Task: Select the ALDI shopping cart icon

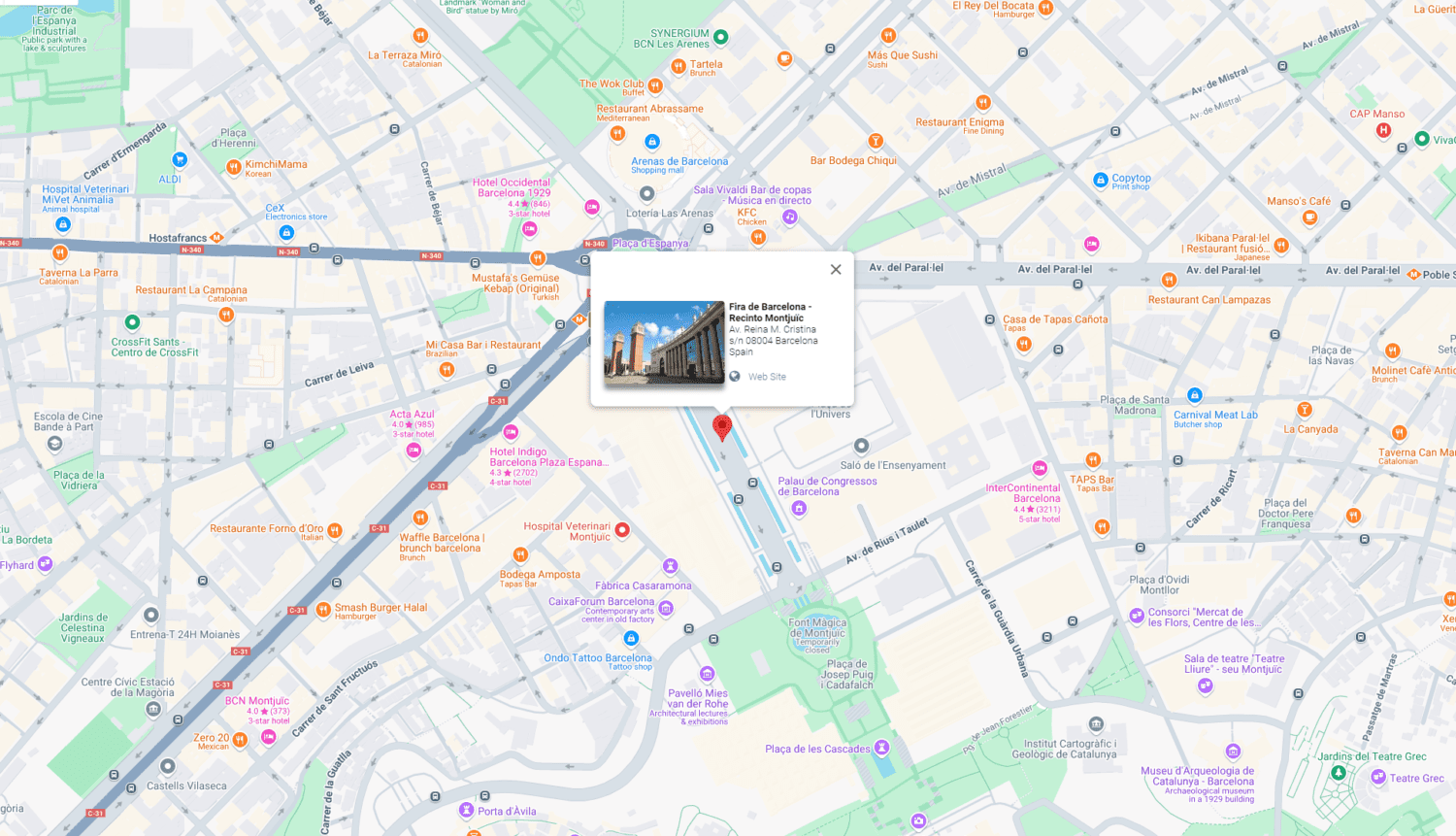Action: click(x=180, y=159)
